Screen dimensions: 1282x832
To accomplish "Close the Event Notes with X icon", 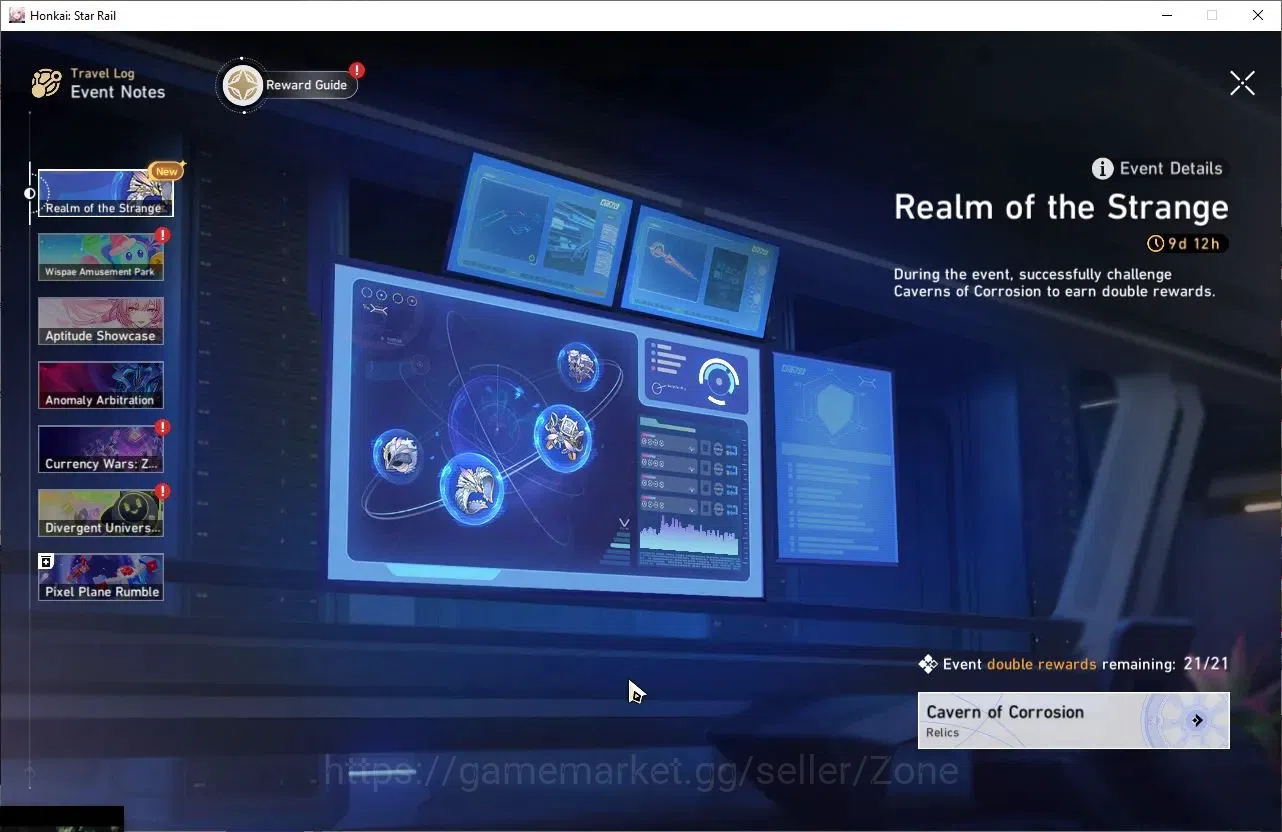I will 1242,83.
